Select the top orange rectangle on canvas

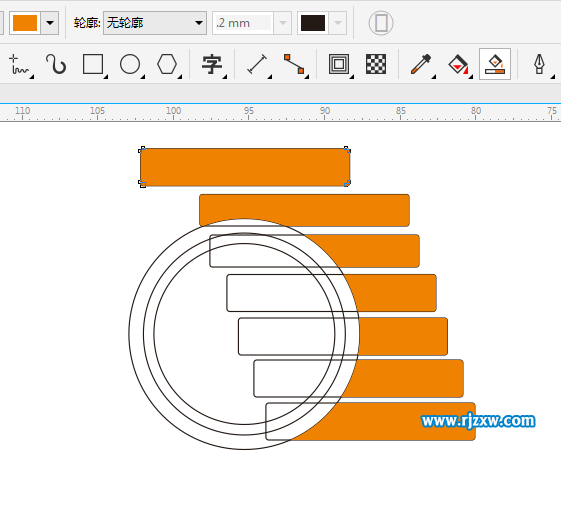tap(245, 167)
